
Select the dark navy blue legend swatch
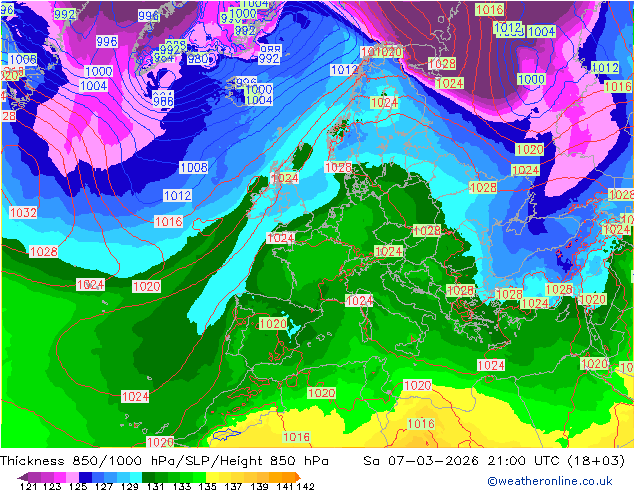point(85,477)
